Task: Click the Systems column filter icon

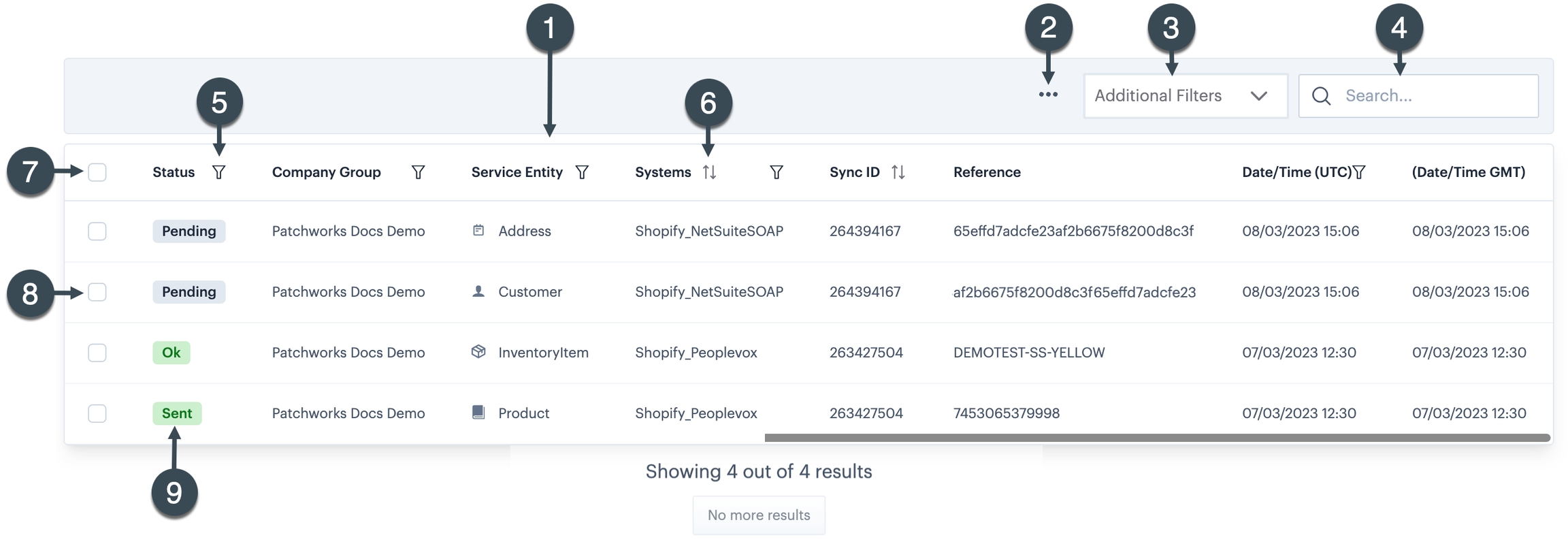Action: point(776,172)
